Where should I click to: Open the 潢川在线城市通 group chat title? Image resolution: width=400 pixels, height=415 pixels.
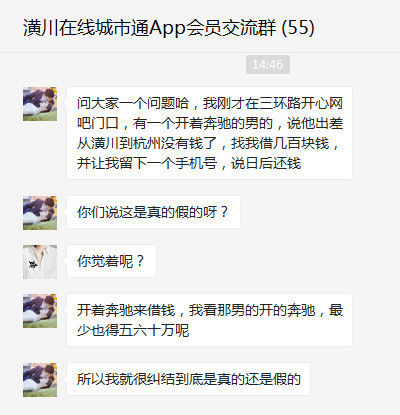click(169, 28)
